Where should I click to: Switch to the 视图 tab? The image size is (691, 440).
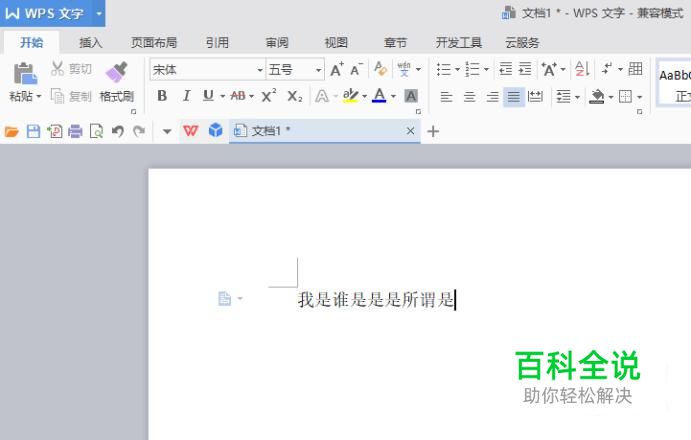[x=336, y=42]
